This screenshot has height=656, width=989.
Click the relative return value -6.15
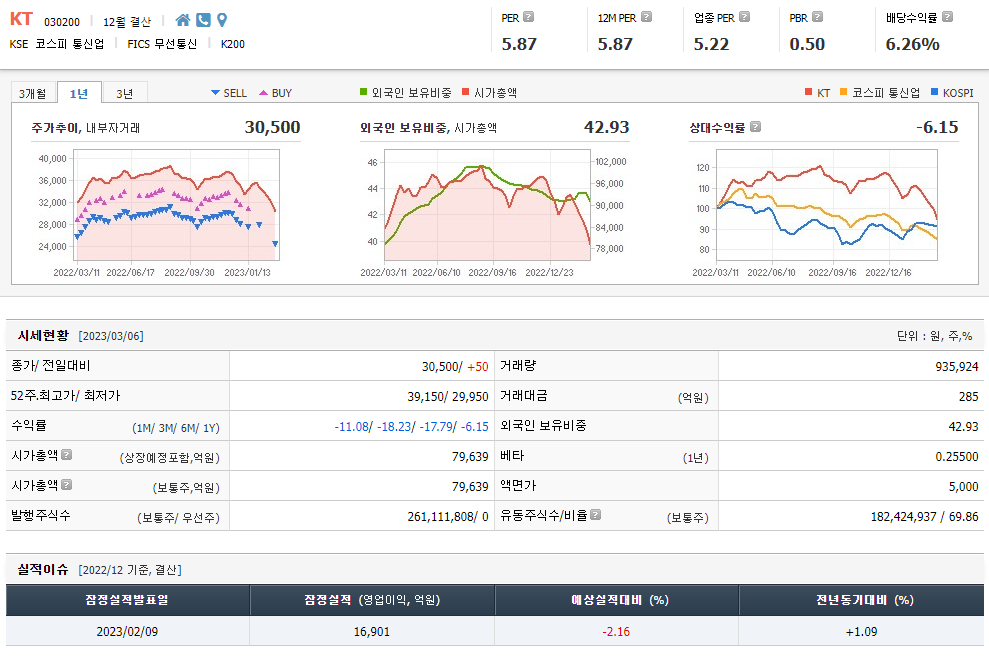[x=937, y=127]
